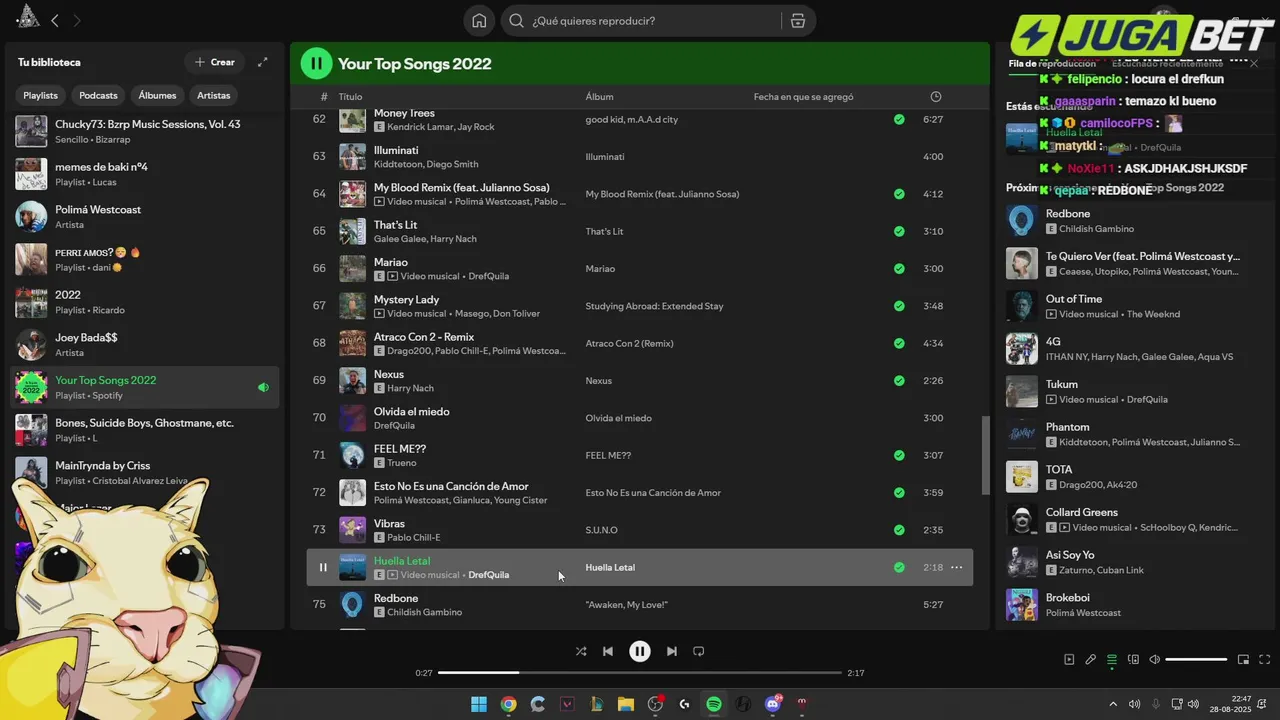This screenshot has height=720, width=1280.
Task: Show hidden system tray icons chevron
Action: click(1113, 704)
